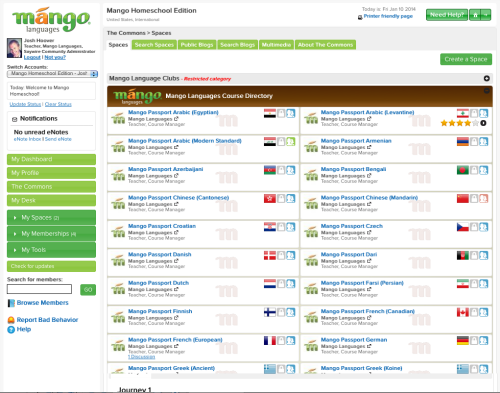The width and height of the screenshot is (500, 393).
Task: Click the red members icon on Chinese (Mandarin)
Action: click(x=484, y=199)
